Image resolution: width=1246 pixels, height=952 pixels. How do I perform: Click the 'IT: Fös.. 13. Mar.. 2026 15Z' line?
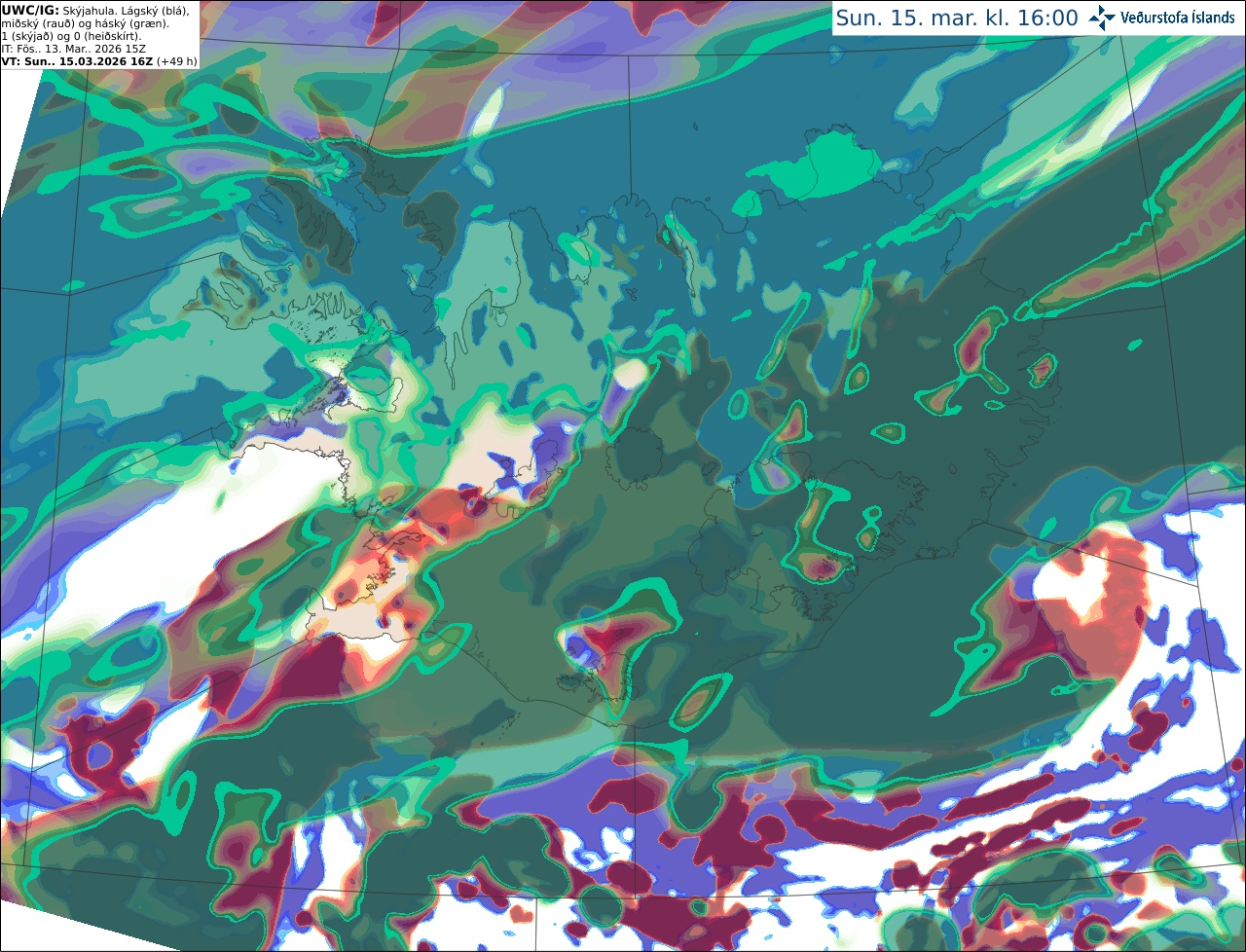pos(73,49)
